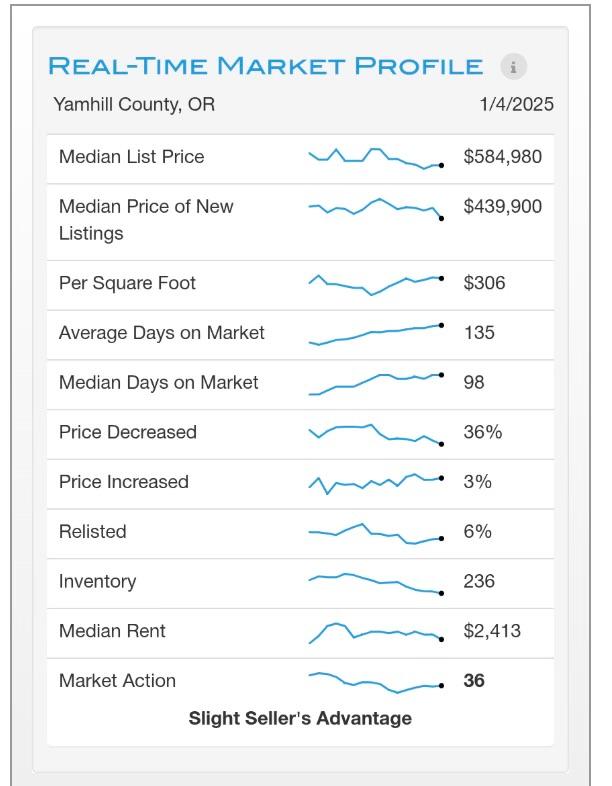Image resolution: width=612 pixels, height=786 pixels.
Task: Click the $584,980 median list price value
Action: point(502,156)
